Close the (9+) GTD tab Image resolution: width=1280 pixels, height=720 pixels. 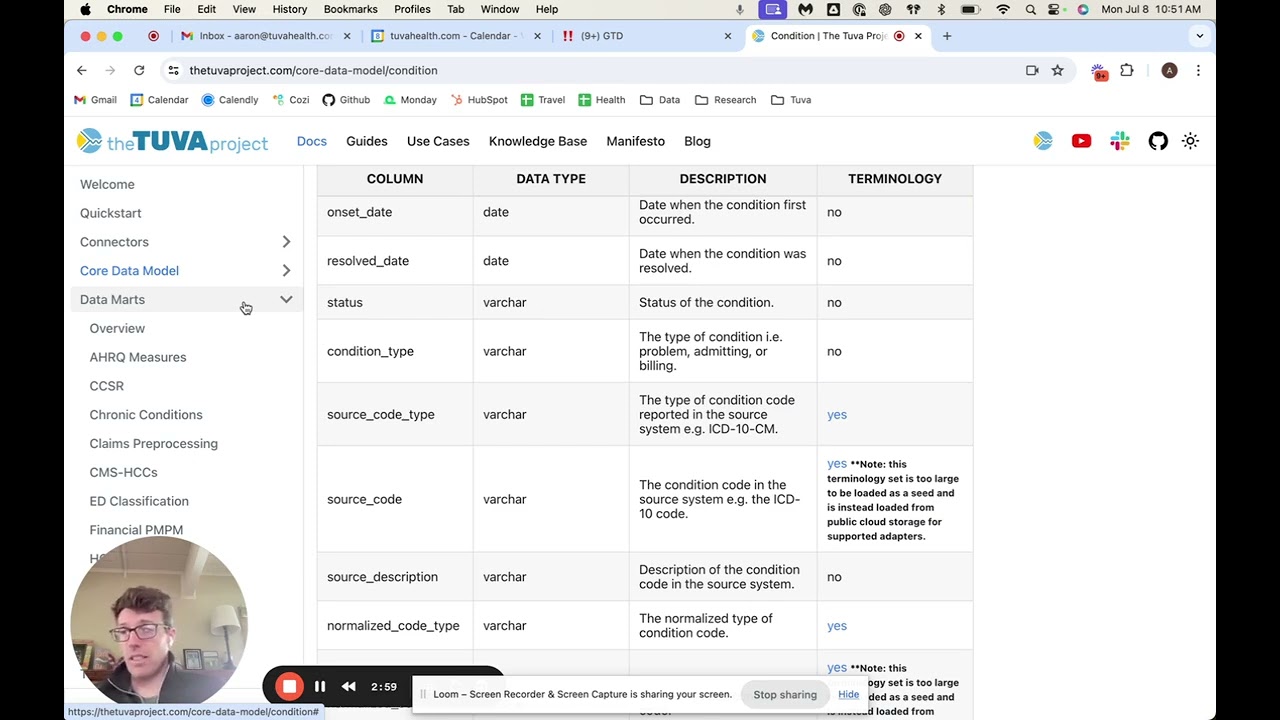[728, 36]
